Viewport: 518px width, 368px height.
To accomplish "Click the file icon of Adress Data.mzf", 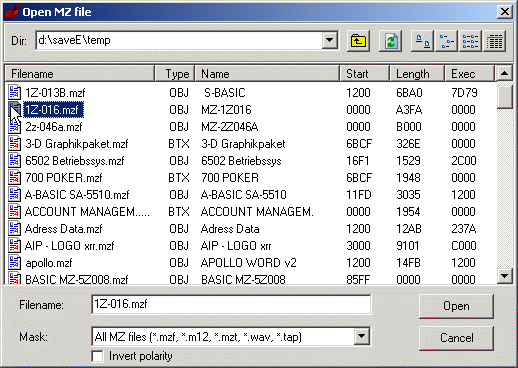I will [x=14, y=229].
